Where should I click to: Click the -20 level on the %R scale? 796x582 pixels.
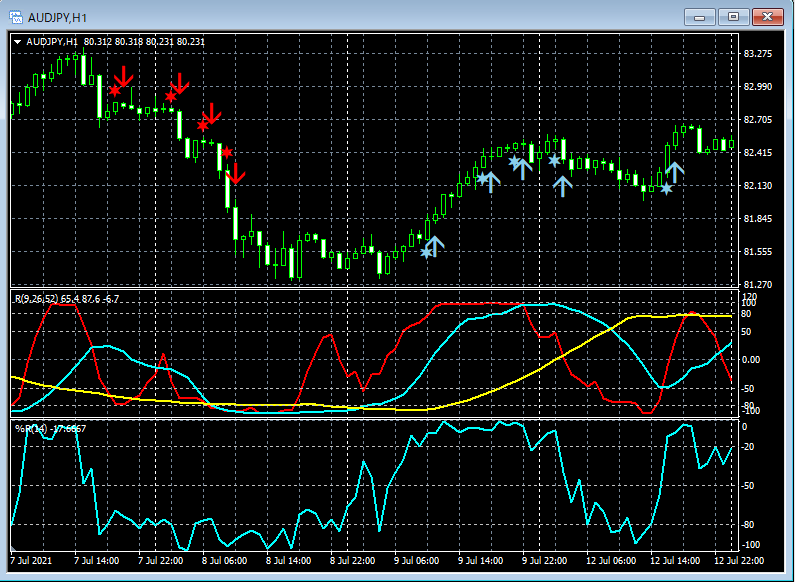pyautogui.click(x=748, y=447)
